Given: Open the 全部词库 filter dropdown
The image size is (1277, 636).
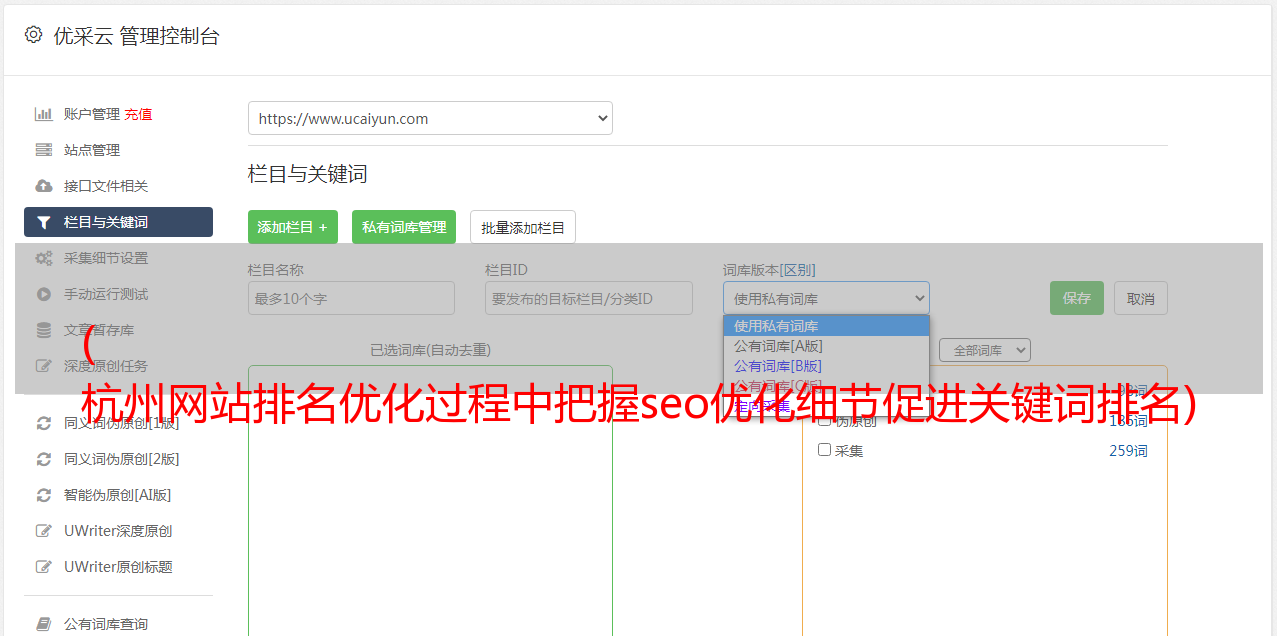Looking at the screenshot, I should coord(984,350).
